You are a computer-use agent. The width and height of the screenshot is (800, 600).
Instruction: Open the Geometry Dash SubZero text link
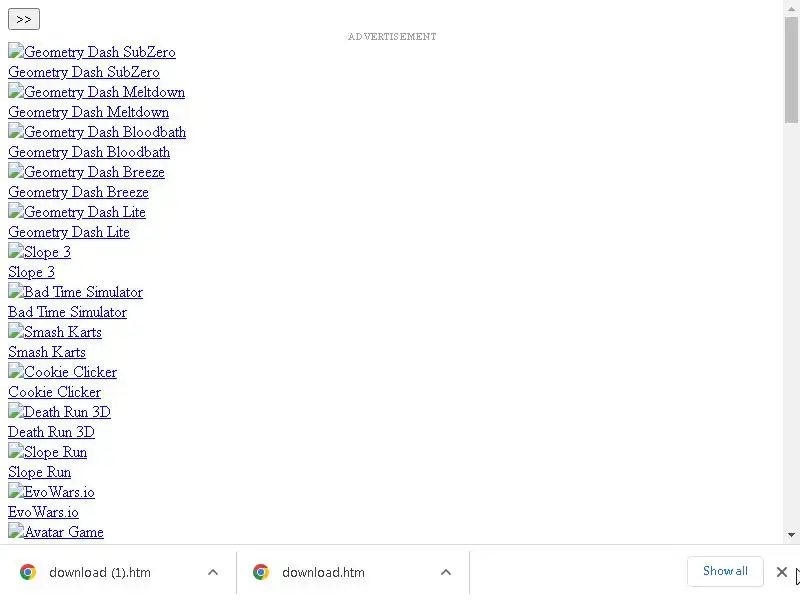click(x=84, y=72)
